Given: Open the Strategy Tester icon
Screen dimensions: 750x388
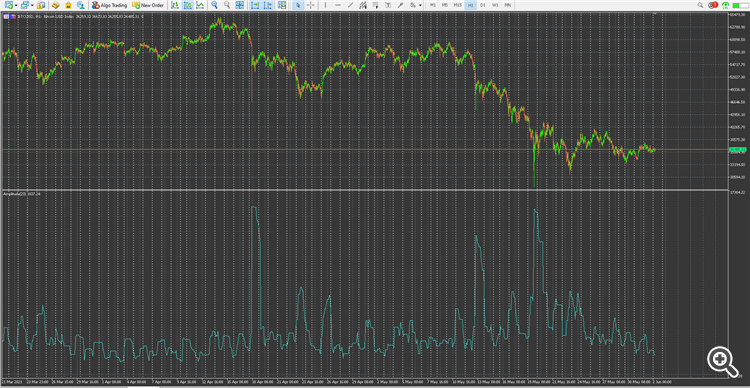Looking at the screenshot, I should click(x=81, y=5).
